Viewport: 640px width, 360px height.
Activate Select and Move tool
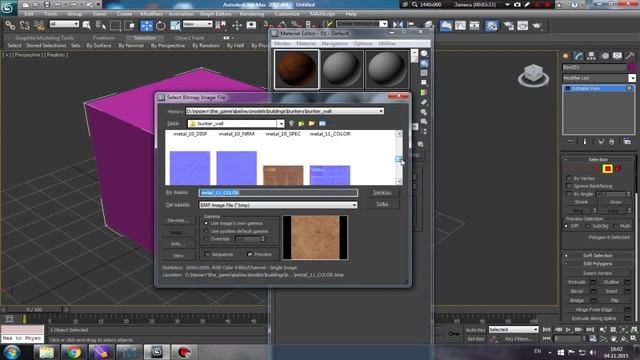pos(146,25)
